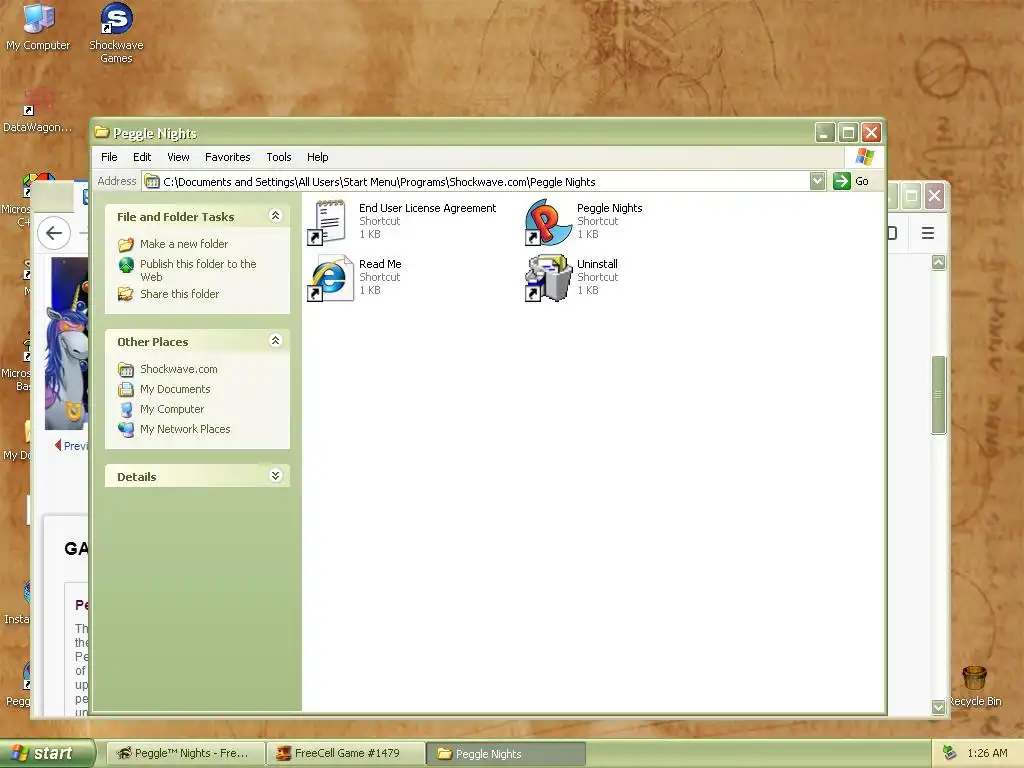
Task: Open the Favorites menu
Action: click(x=227, y=157)
